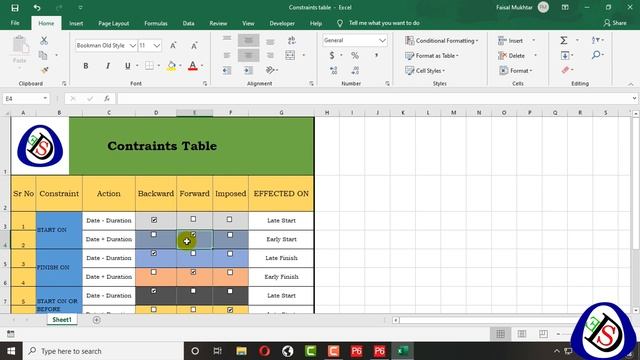Clear cell contents with the eraser
640x360 pixels.
coord(565,70)
